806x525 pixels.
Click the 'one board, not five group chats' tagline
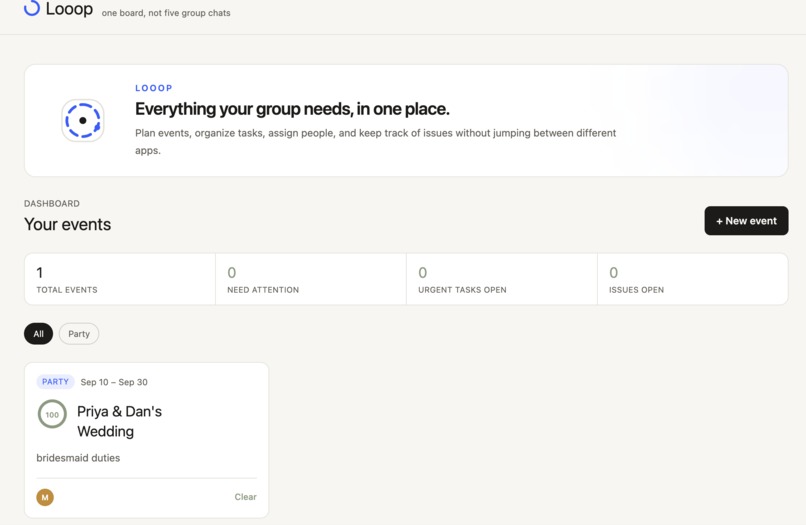coord(166,13)
